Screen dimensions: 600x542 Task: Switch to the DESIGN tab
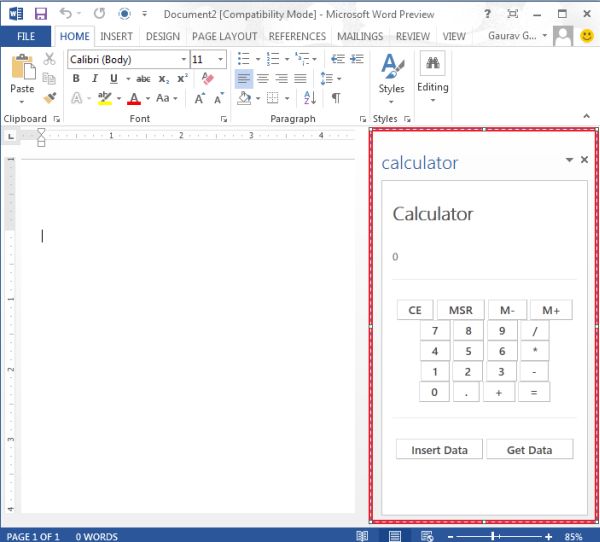point(163,36)
